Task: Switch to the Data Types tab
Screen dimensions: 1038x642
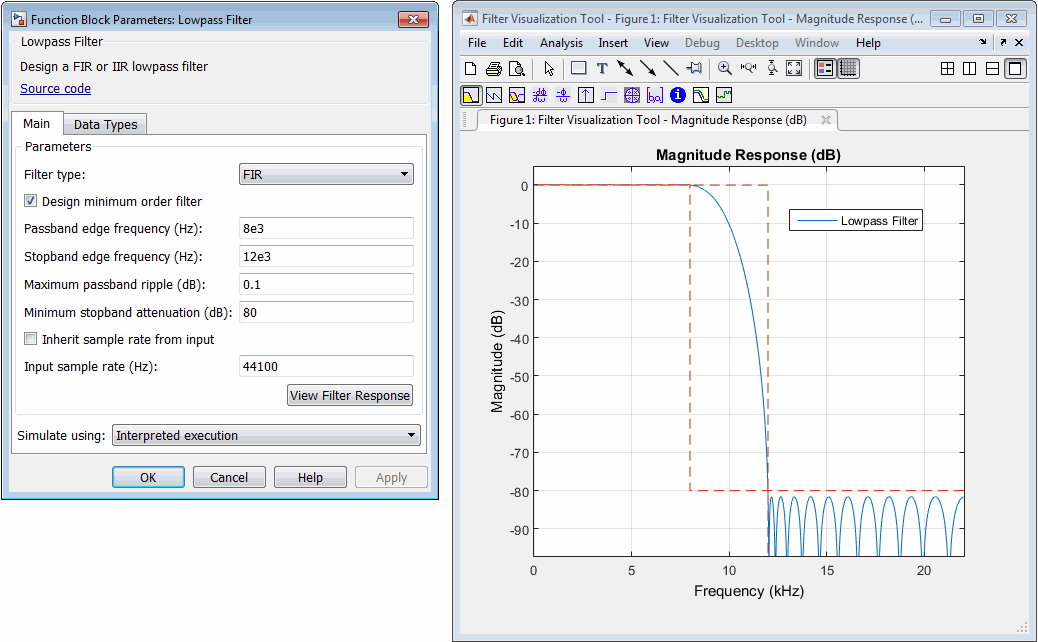Action: click(106, 124)
